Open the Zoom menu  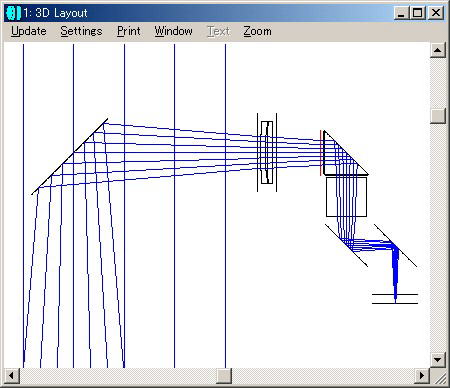point(257,31)
